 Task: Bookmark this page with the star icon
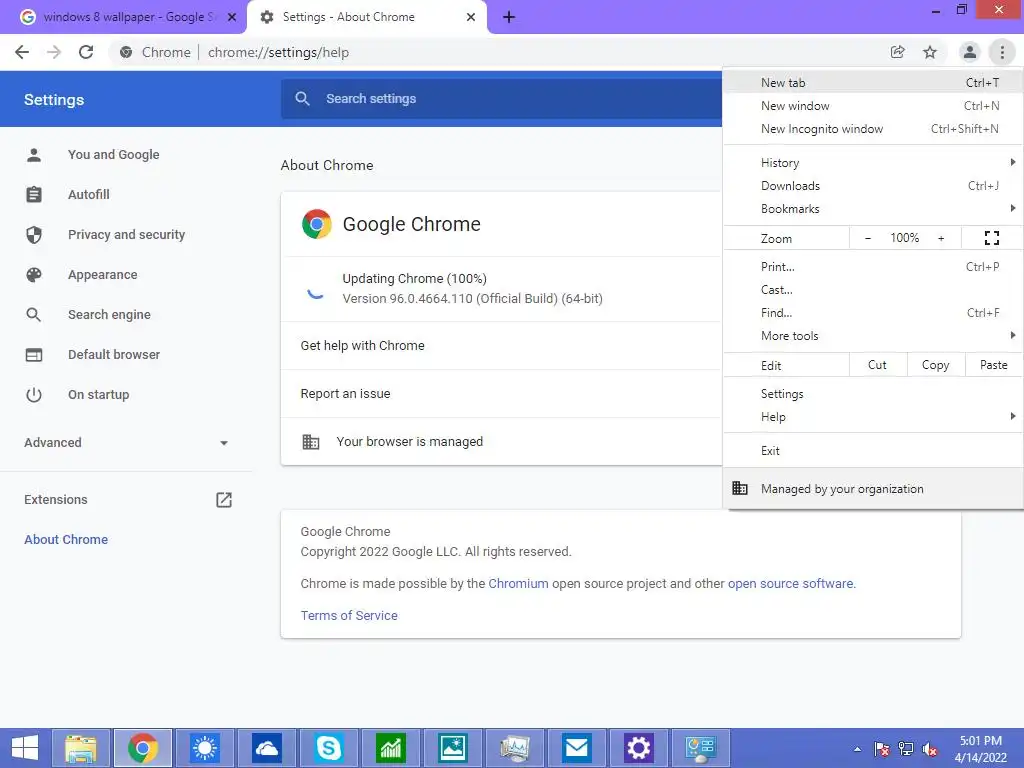[930, 52]
